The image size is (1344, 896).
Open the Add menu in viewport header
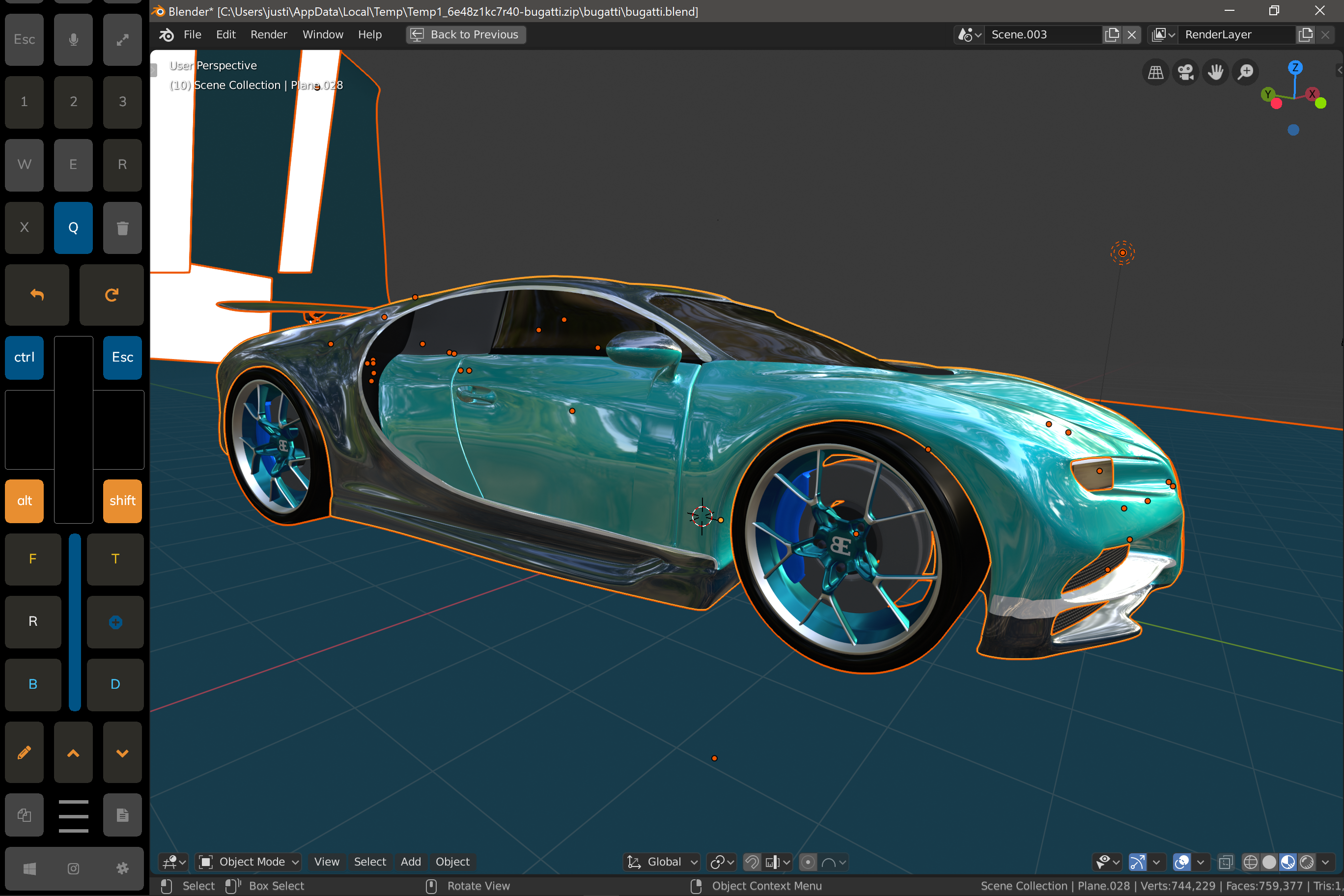pos(410,862)
